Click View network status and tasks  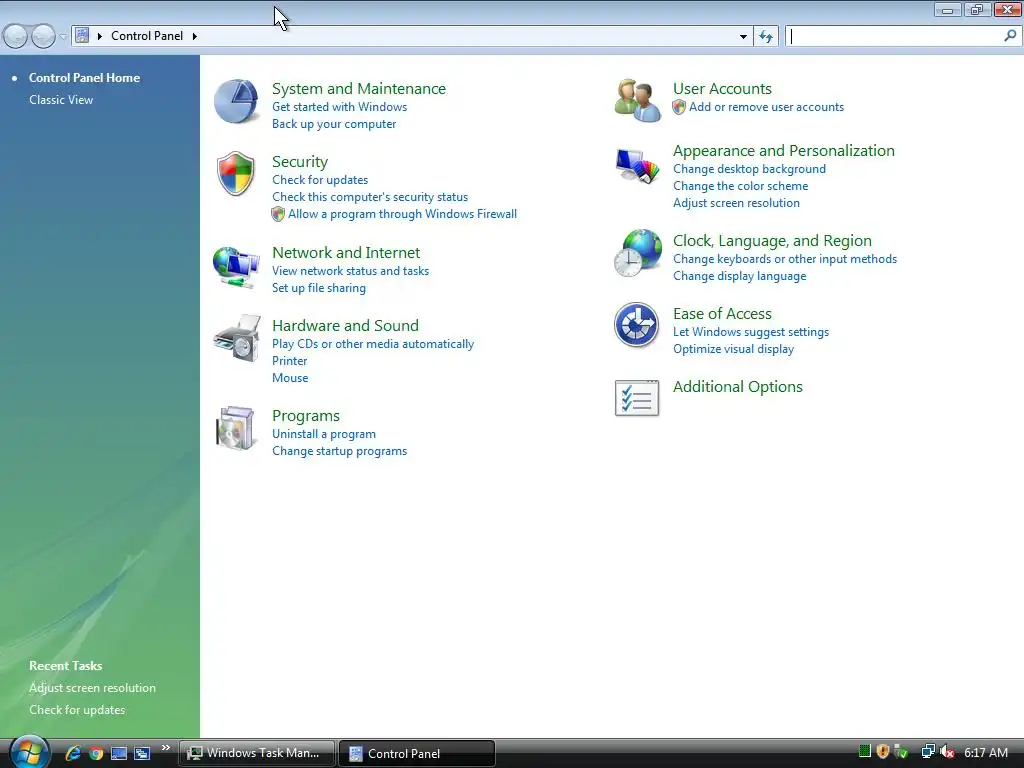(x=351, y=271)
